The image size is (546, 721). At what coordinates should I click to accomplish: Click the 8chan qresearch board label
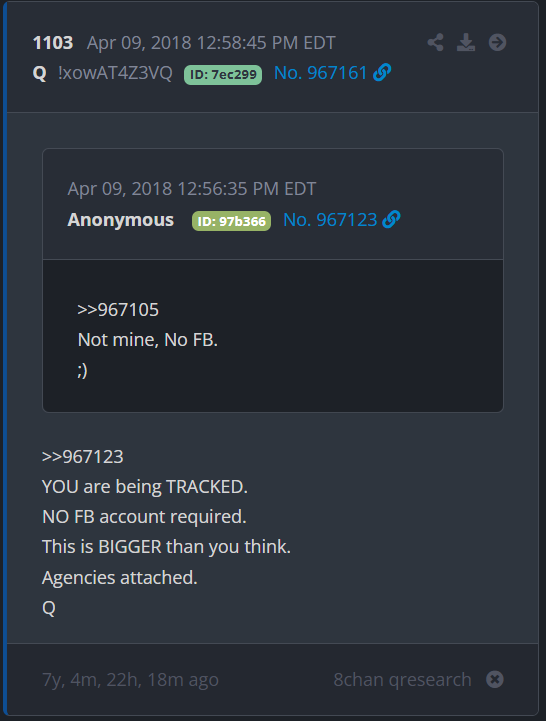click(x=402, y=679)
